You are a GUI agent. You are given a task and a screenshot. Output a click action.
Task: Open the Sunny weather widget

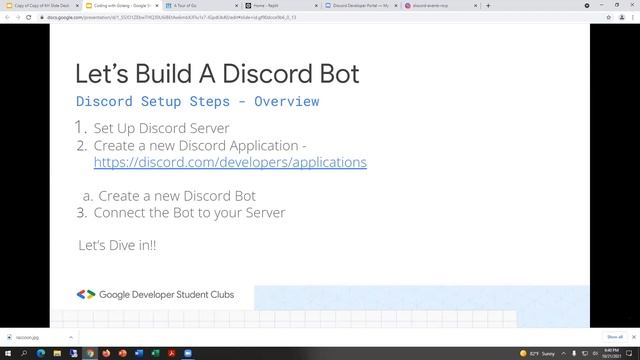coord(537,353)
